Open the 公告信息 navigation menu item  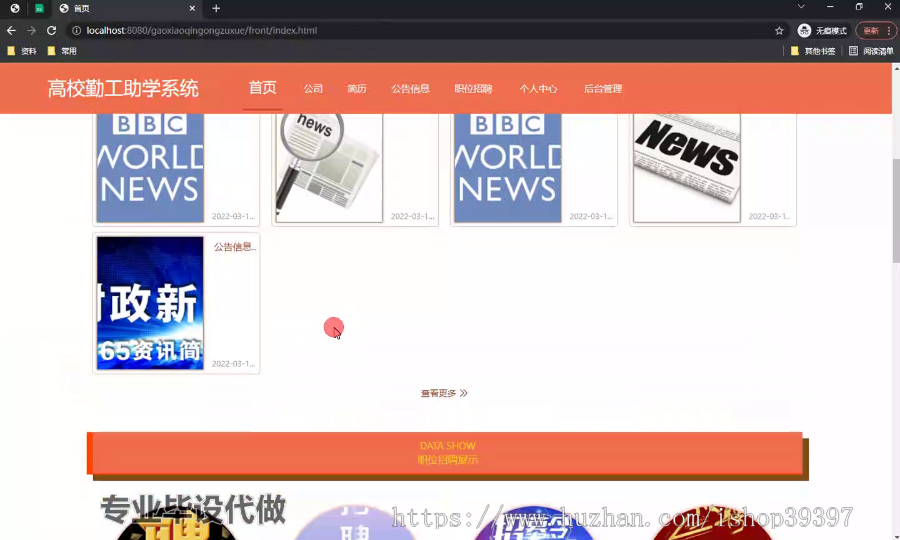tap(410, 89)
